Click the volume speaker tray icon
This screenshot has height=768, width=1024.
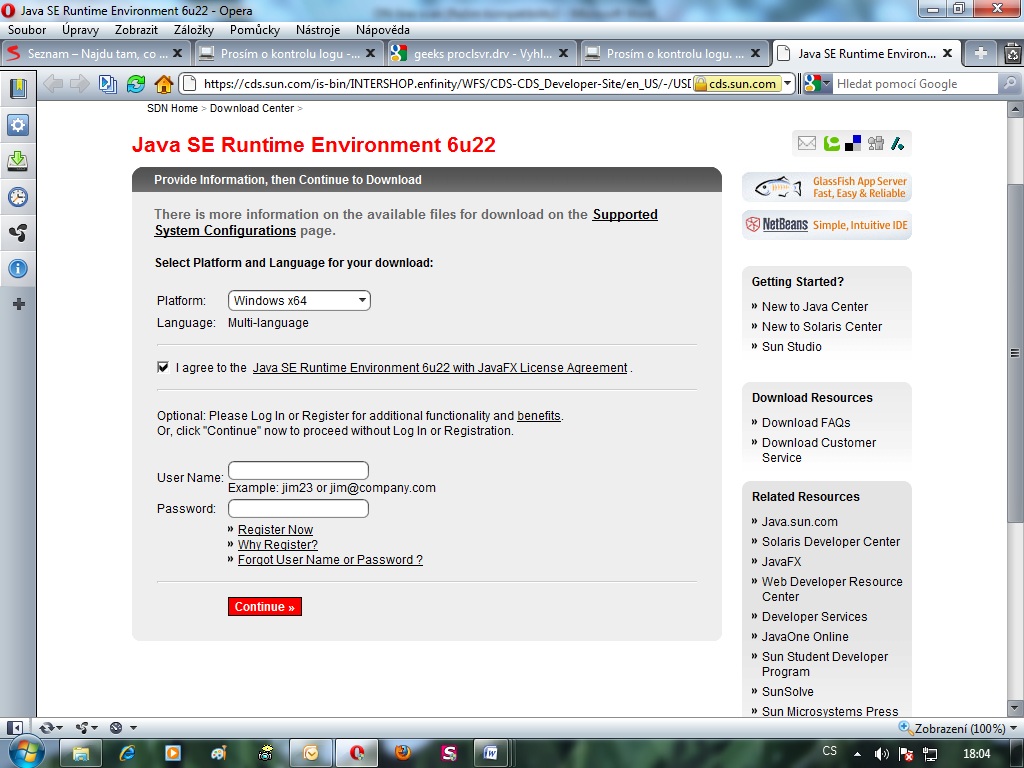click(x=881, y=754)
